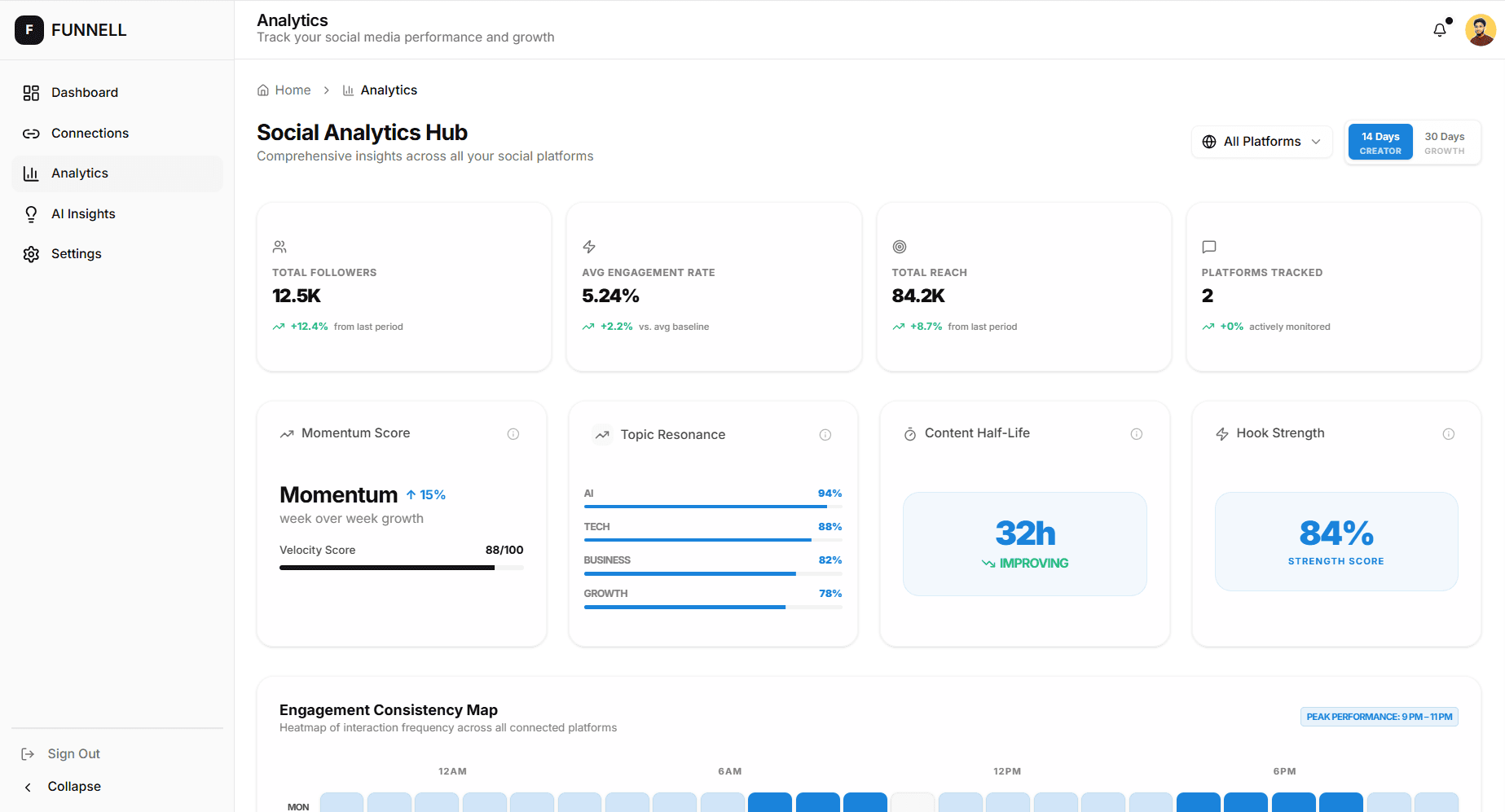Open AI Insights from the sidebar
The width and height of the screenshot is (1505, 812).
click(82, 213)
